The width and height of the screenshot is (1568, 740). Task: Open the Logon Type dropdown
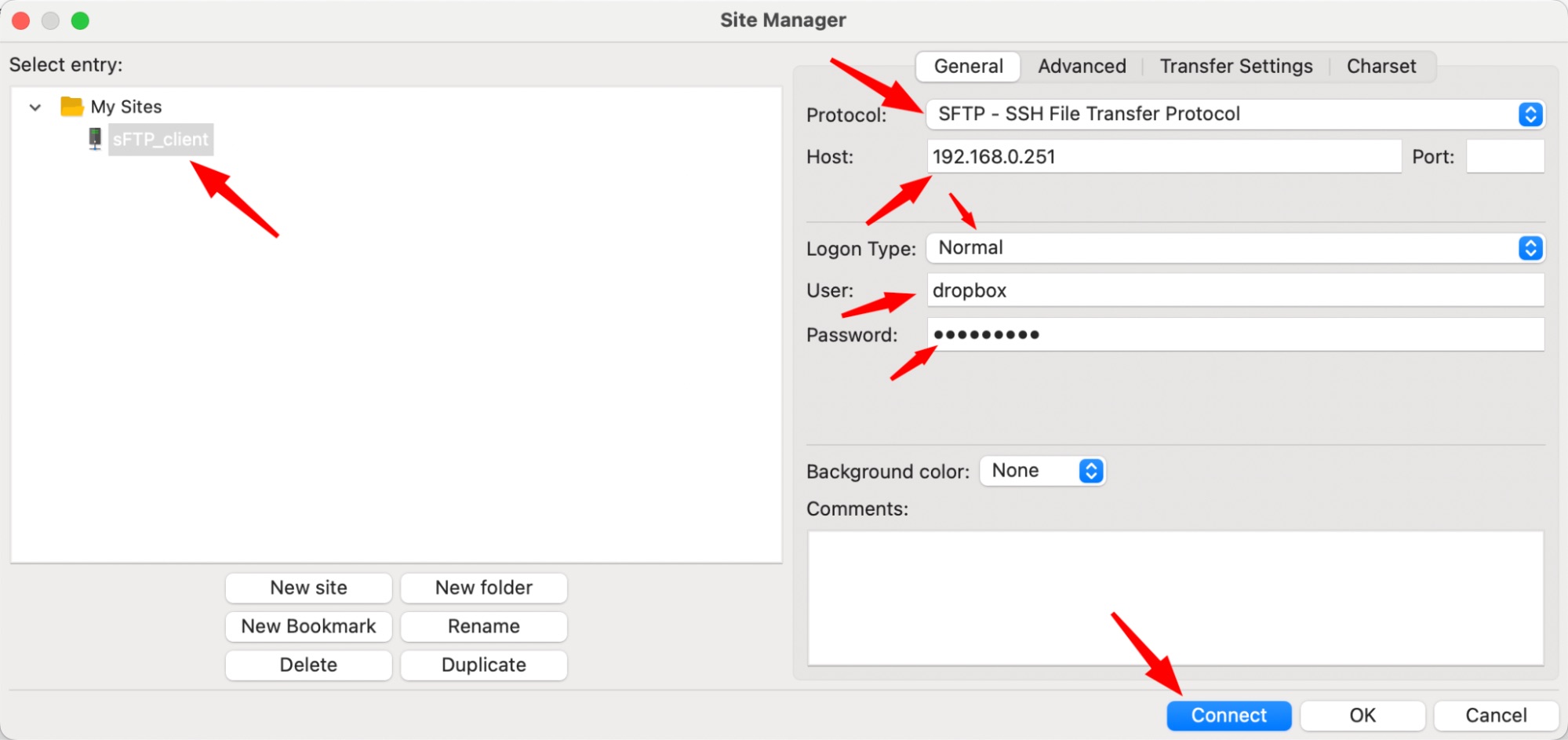(x=1235, y=249)
